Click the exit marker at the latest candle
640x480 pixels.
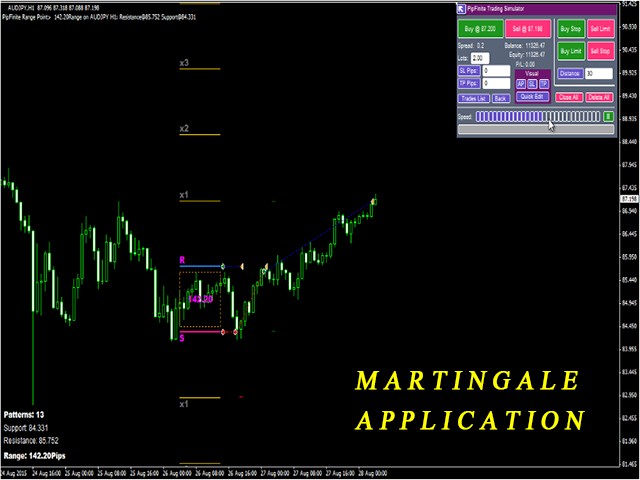coord(373,201)
